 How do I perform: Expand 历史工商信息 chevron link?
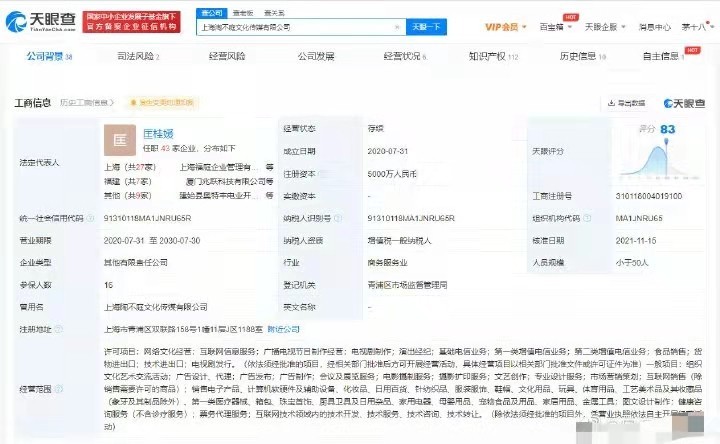87,102
